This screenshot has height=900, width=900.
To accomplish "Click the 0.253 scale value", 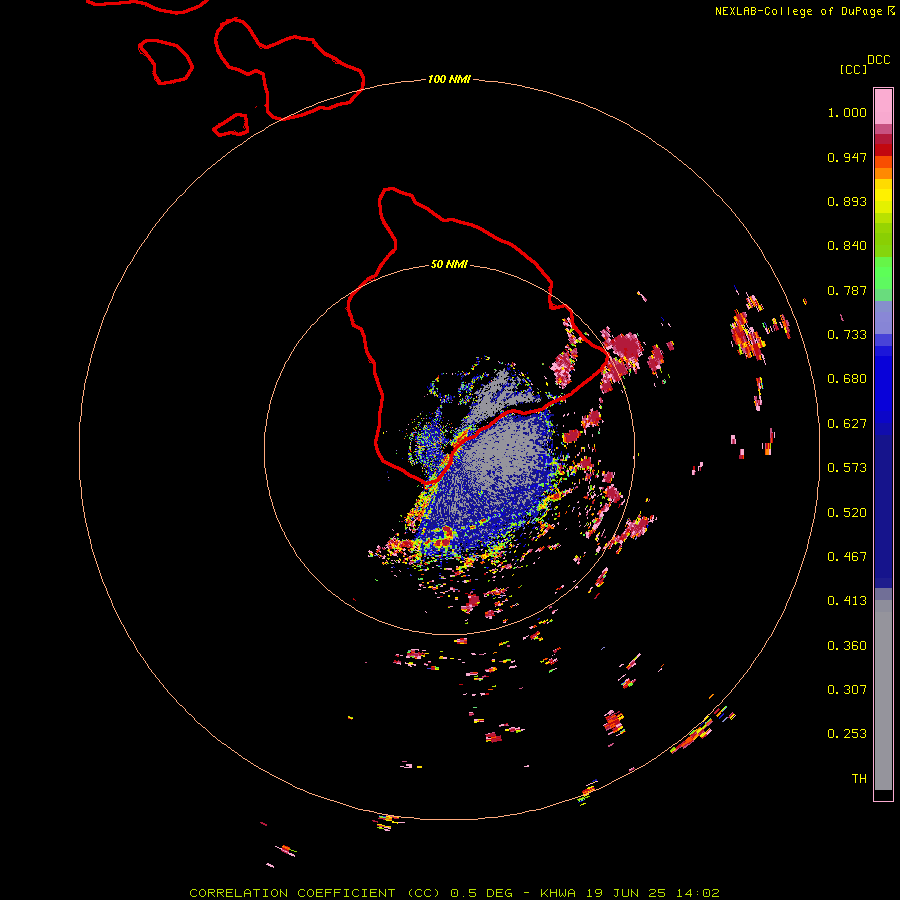I will tap(847, 734).
